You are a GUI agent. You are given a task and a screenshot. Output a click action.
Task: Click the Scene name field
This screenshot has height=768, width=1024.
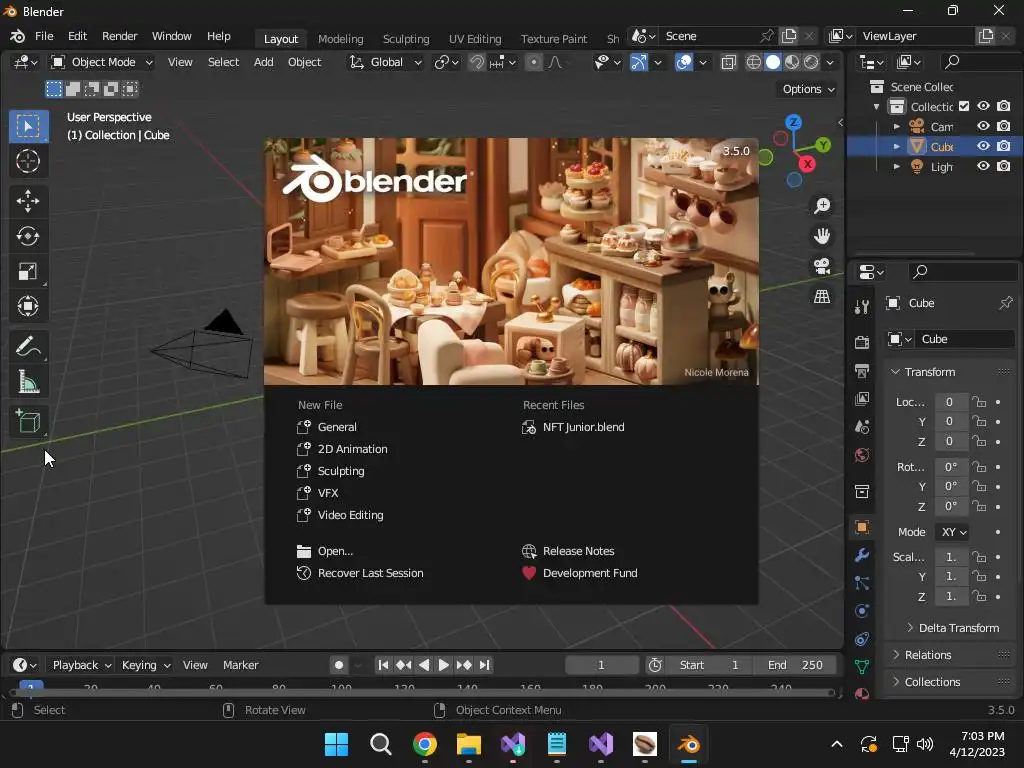pos(708,36)
